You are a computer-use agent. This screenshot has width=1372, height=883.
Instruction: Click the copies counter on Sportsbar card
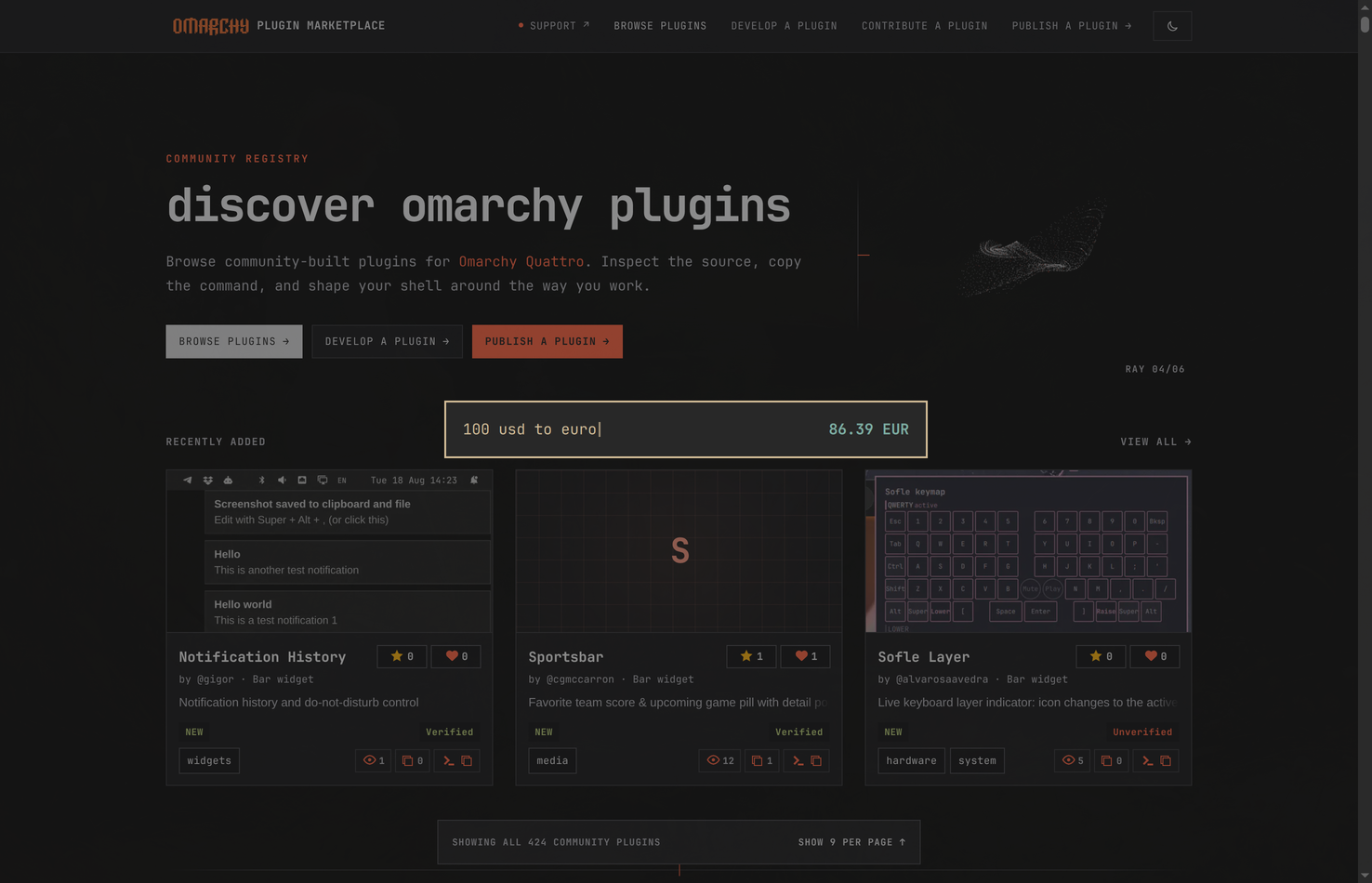[761, 760]
